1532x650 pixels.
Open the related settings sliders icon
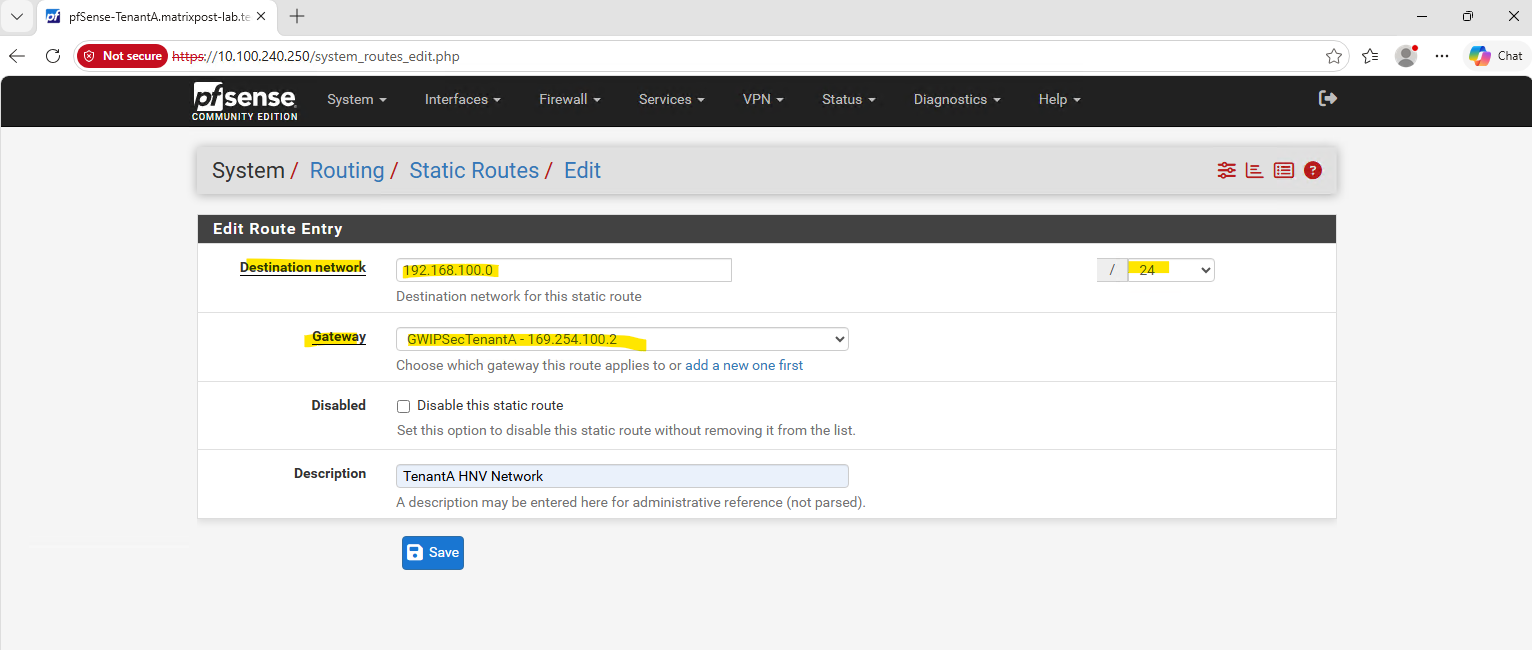point(1227,170)
